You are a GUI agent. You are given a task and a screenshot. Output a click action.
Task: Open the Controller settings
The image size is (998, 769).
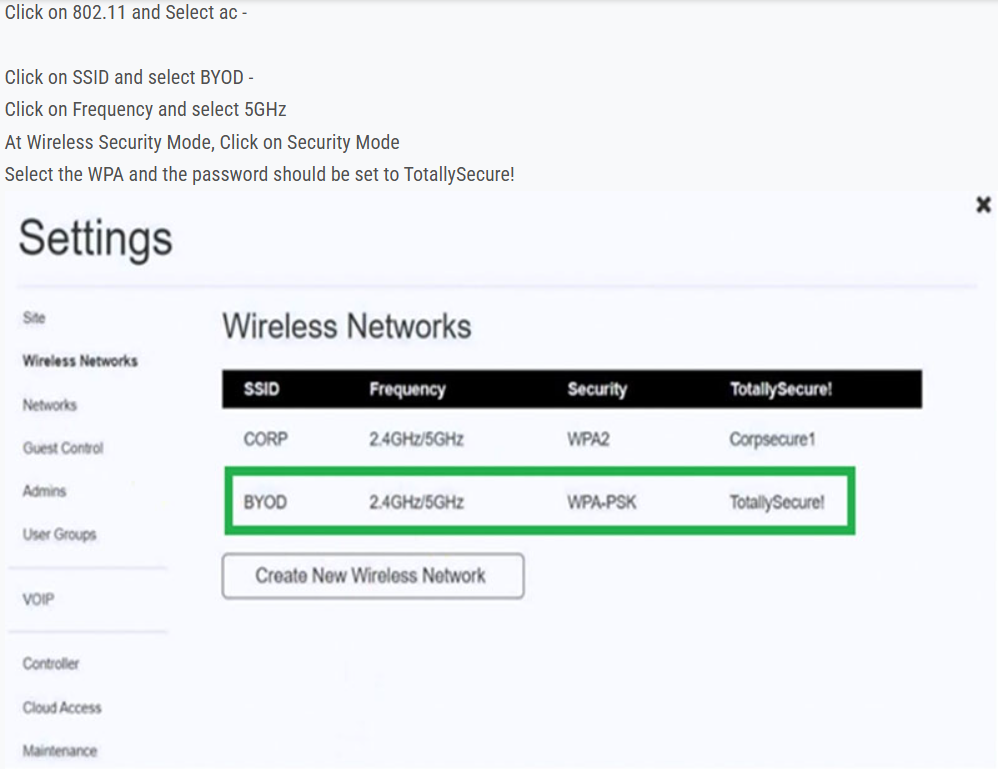tap(51, 664)
